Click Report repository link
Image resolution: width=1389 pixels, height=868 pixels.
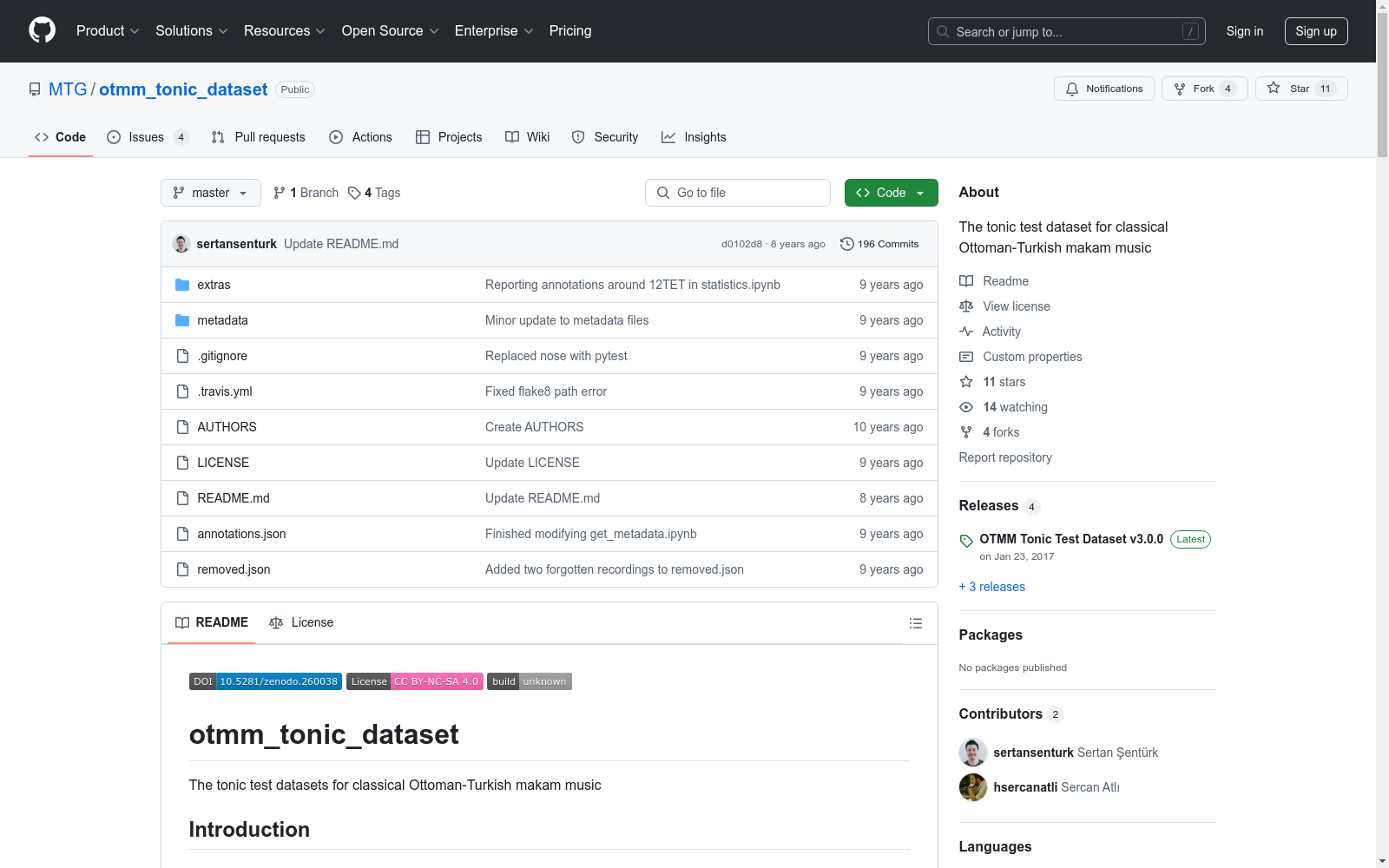pos(1005,457)
